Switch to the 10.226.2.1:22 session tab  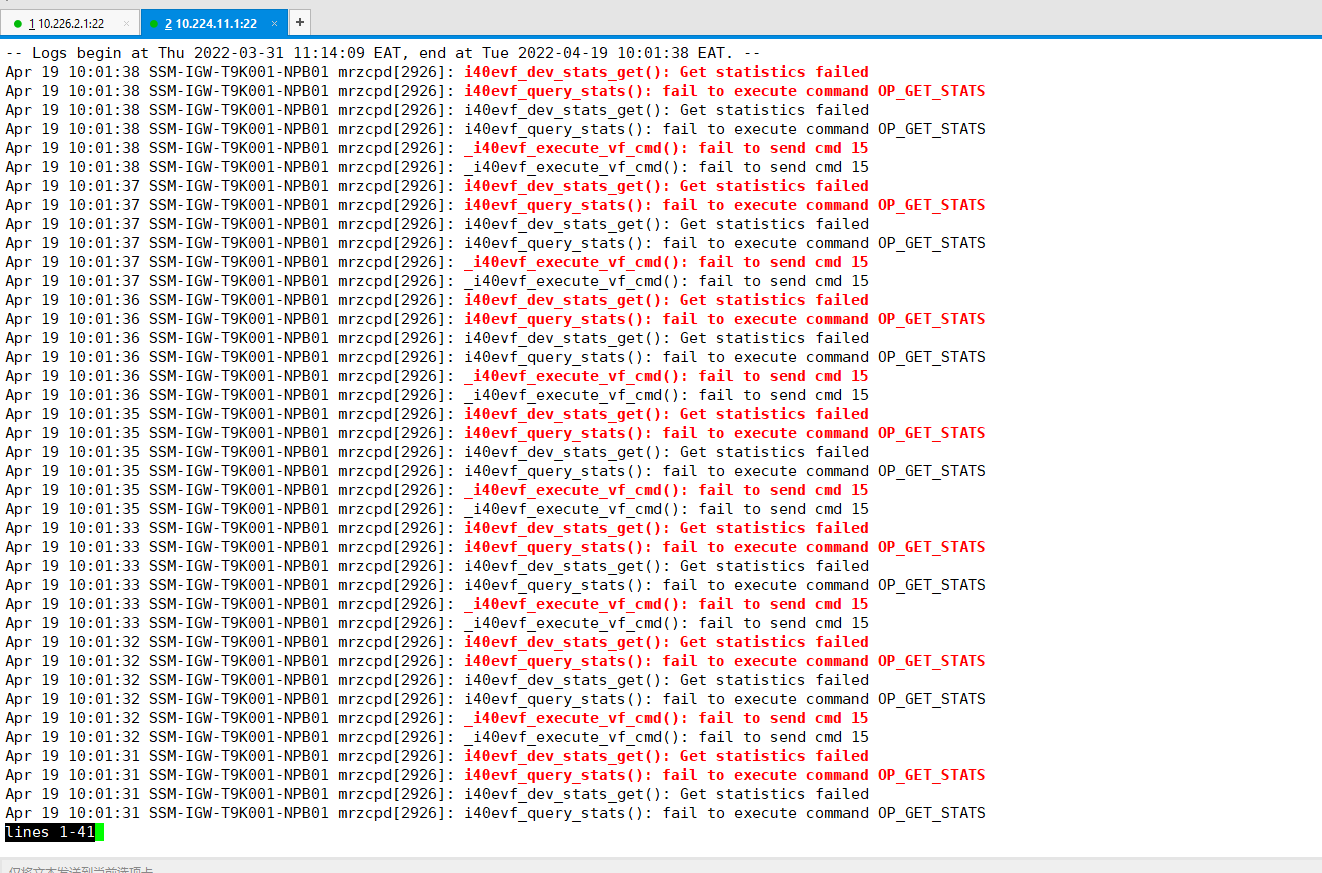pos(70,23)
